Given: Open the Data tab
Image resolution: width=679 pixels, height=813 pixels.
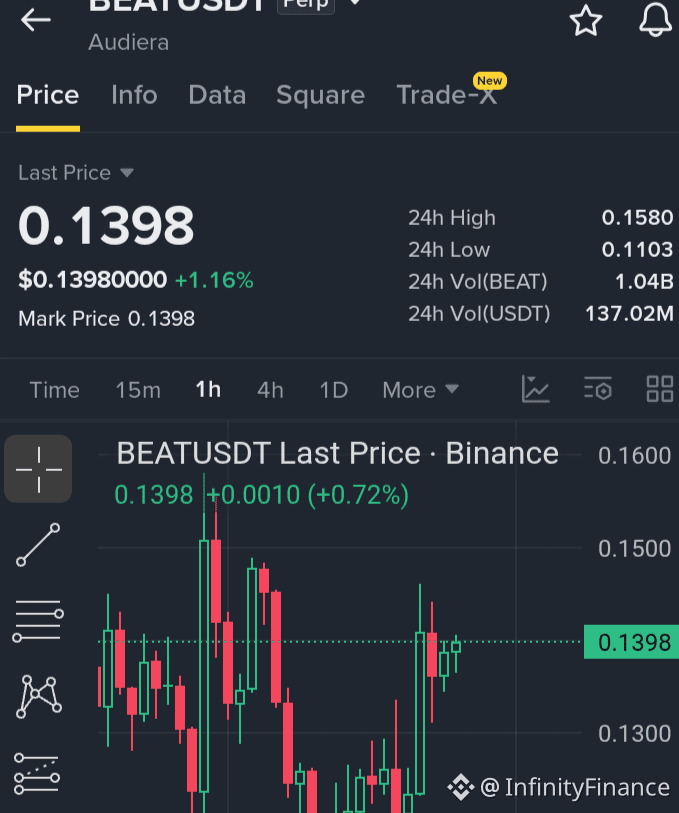Looking at the screenshot, I should pyautogui.click(x=217, y=95).
